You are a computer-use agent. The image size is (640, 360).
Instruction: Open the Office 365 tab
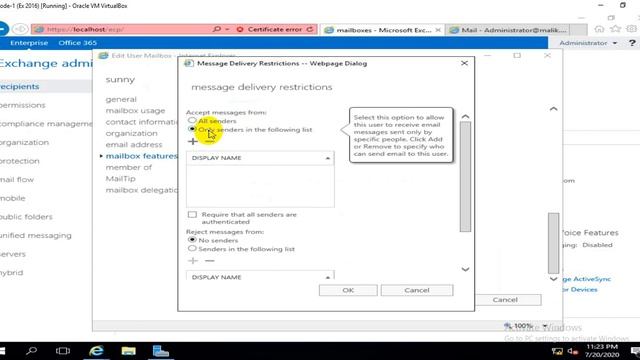tap(78, 43)
